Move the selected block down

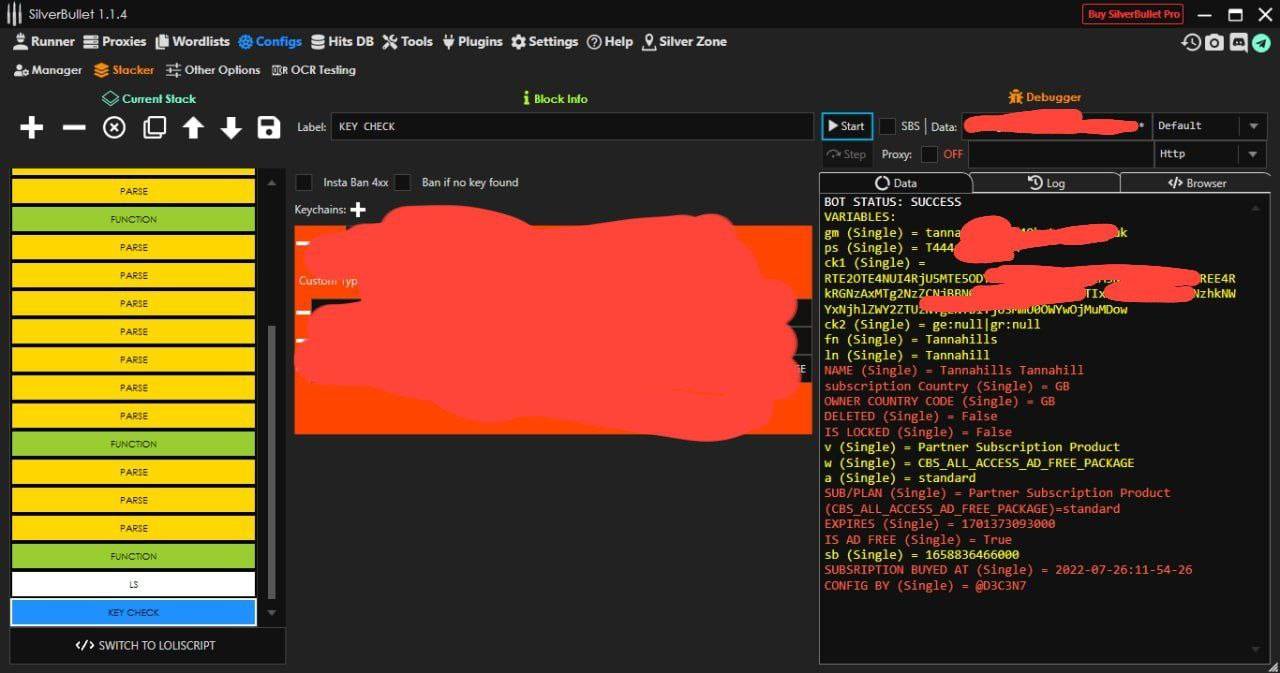231,127
